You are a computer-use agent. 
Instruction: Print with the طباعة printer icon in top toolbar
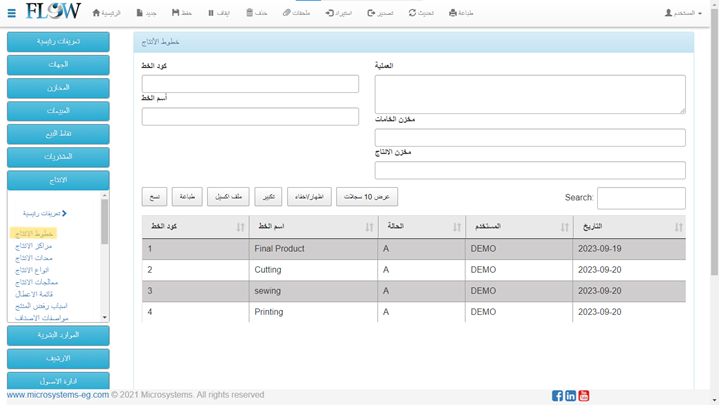point(461,13)
